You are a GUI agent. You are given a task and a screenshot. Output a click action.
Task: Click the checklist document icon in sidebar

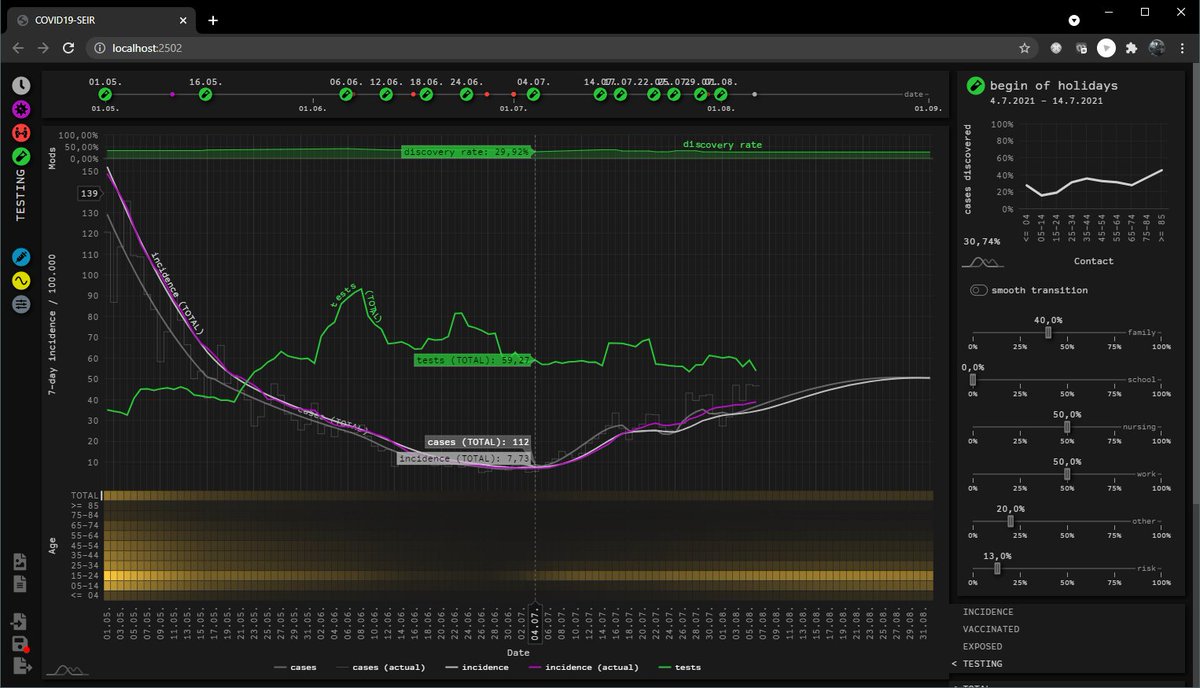21,562
